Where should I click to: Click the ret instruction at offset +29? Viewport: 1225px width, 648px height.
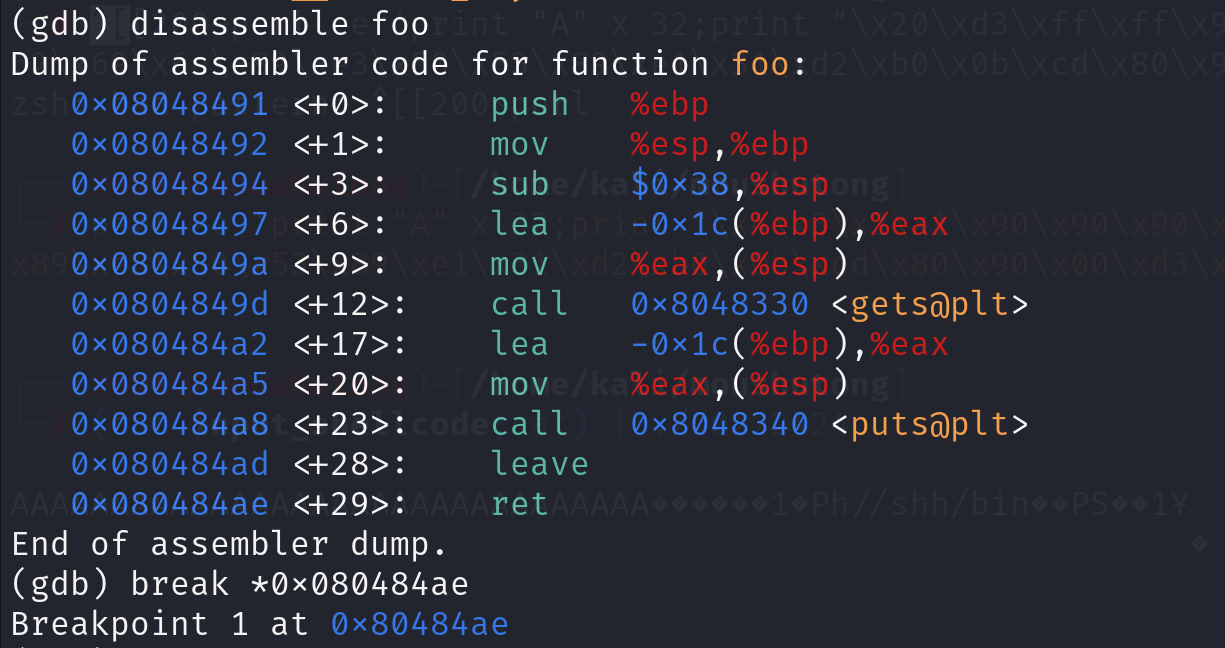[x=520, y=504]
